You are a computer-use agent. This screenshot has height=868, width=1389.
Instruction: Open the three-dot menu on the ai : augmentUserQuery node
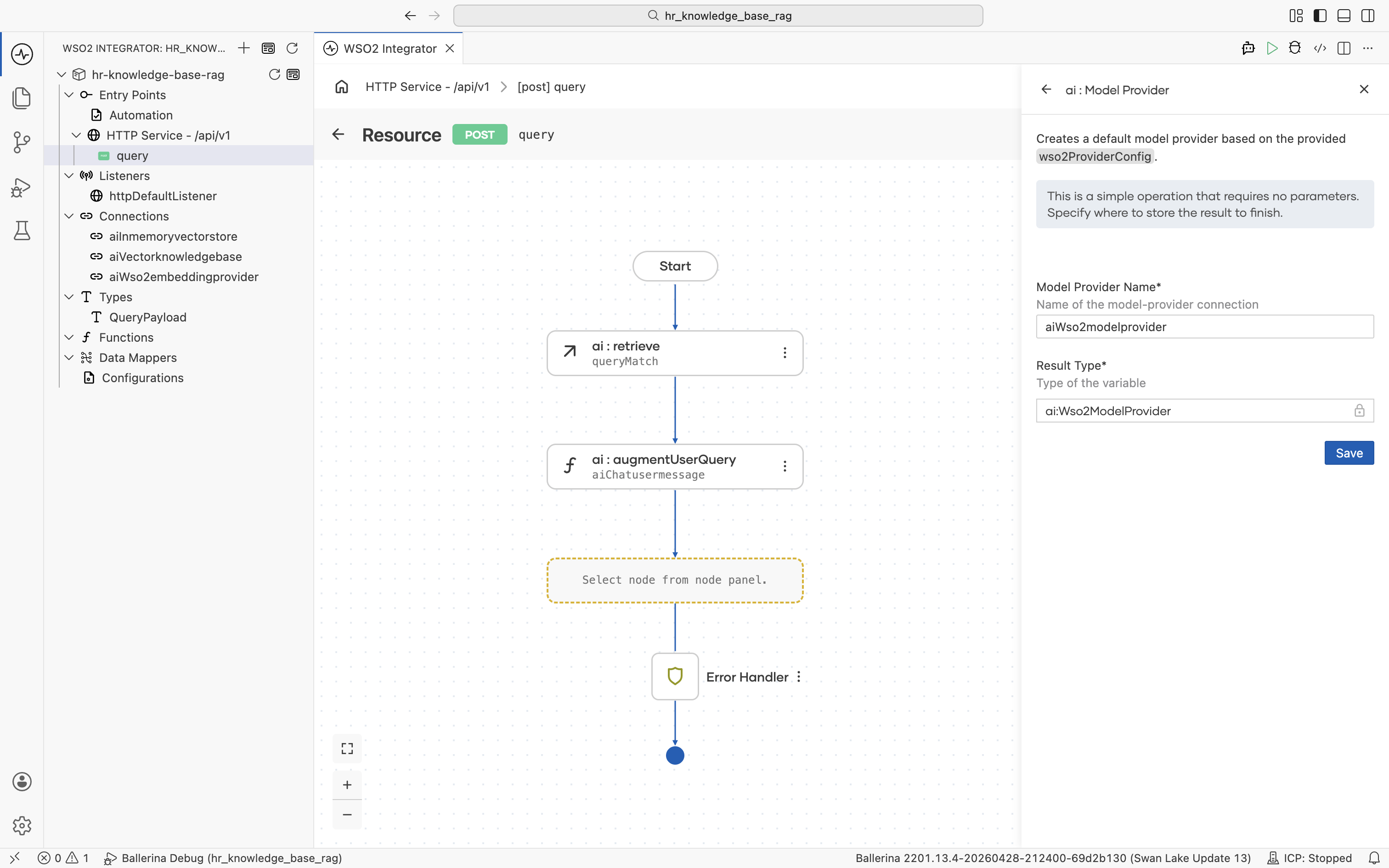785,466
